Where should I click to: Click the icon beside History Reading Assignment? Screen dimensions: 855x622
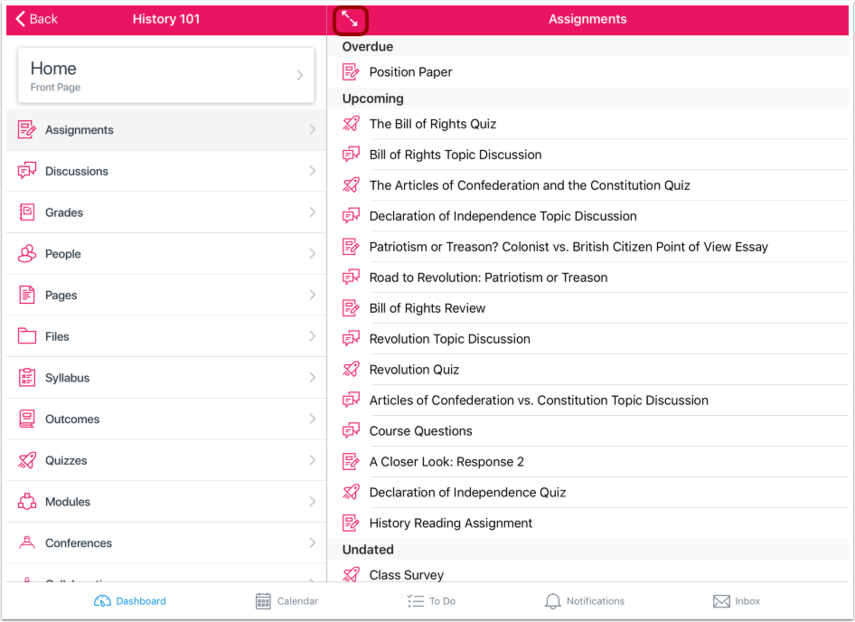point(351,523)
